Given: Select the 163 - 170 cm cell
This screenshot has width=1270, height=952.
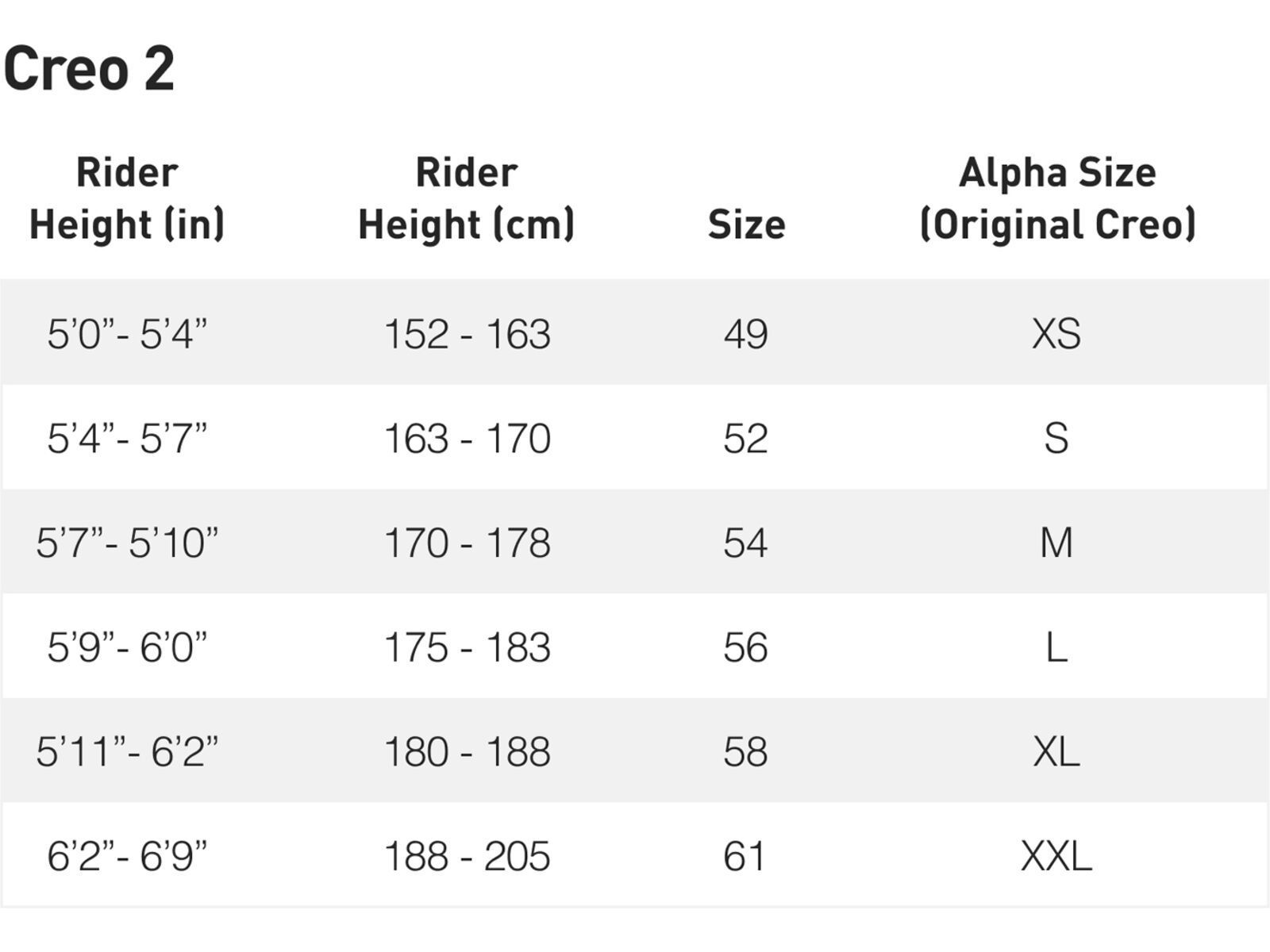Looking at the screenshot, I should tap(467, 438).
